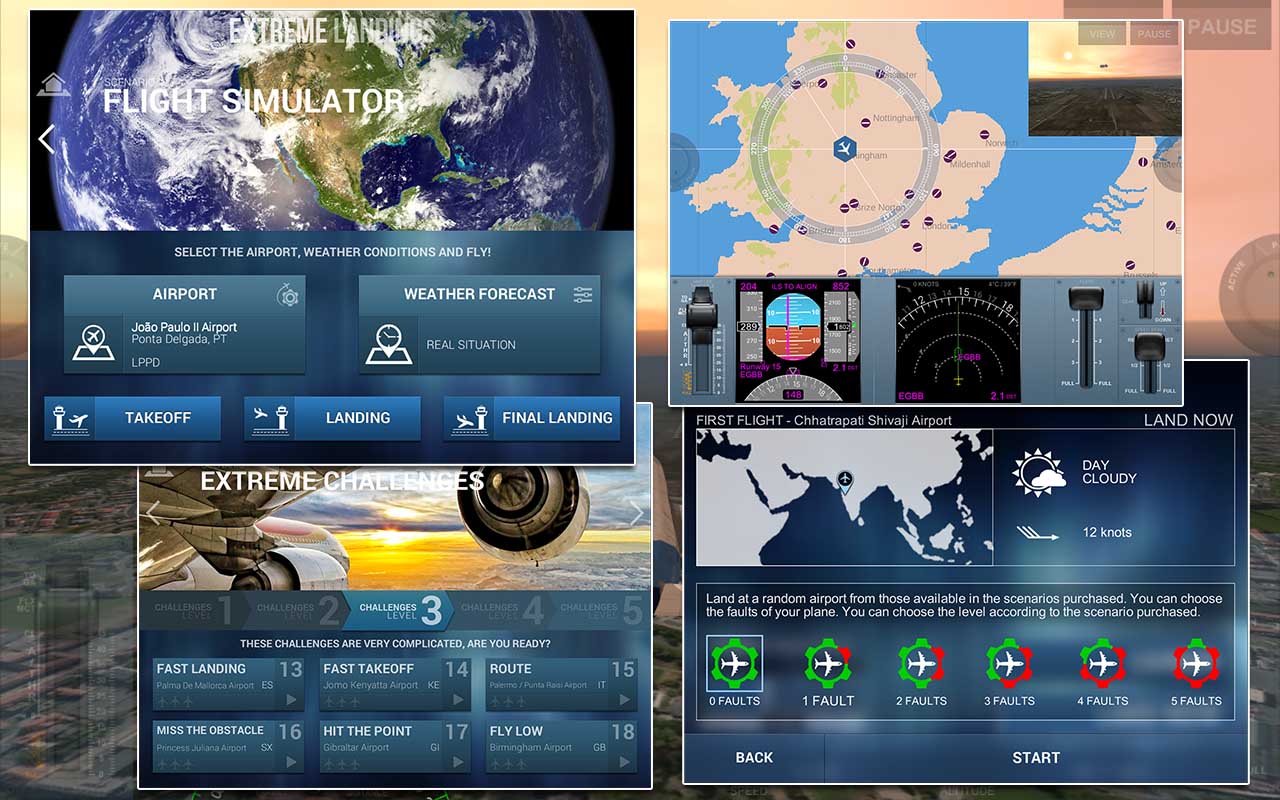Click play arrow on Fast Landing card
Screen dimensions: 1280x800
click(x=293, y=699)
